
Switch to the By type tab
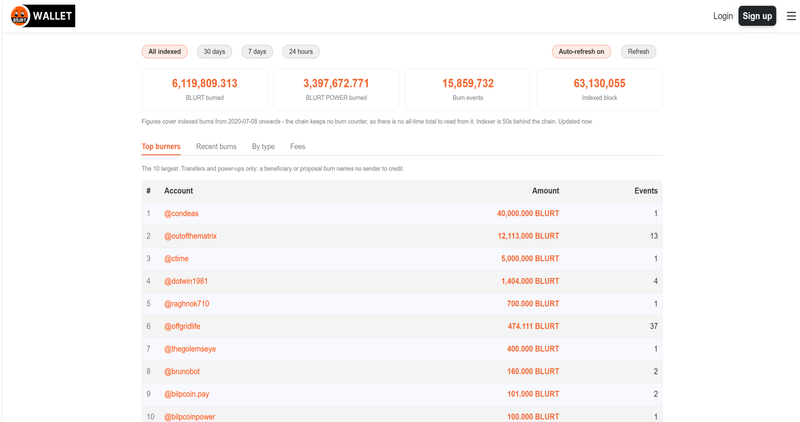[263, 146]
